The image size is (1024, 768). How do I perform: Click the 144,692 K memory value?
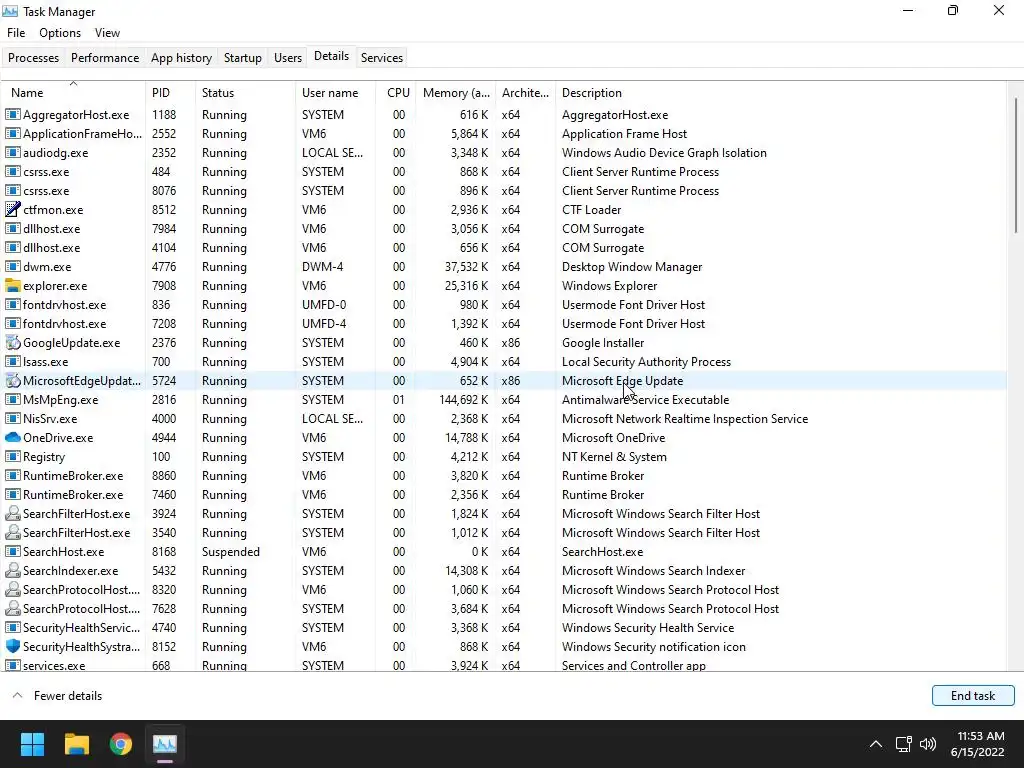click(x=464, y=399)
